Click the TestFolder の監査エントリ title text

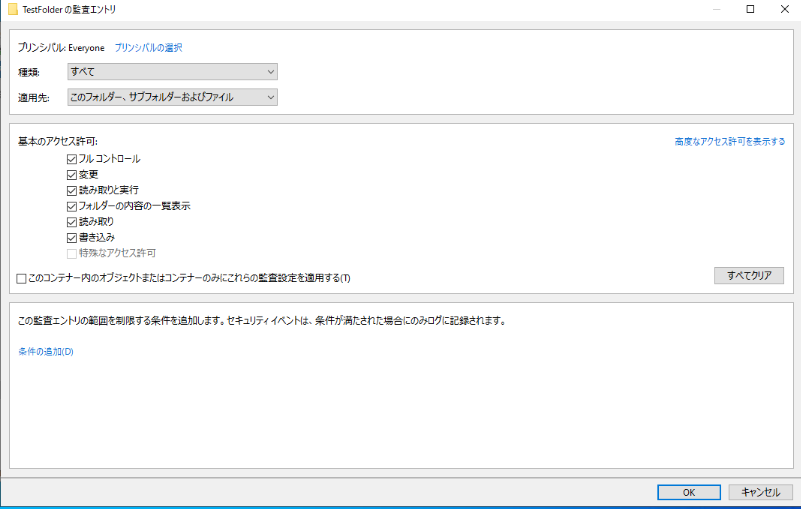pos(68,9)
